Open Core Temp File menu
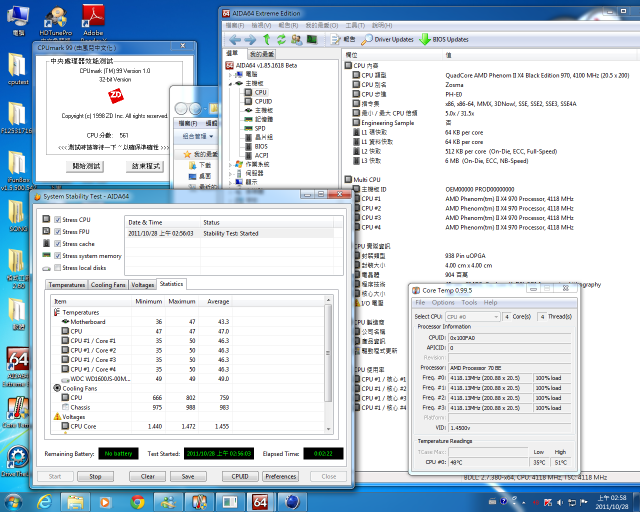The image size is (640, 512). 420,303
